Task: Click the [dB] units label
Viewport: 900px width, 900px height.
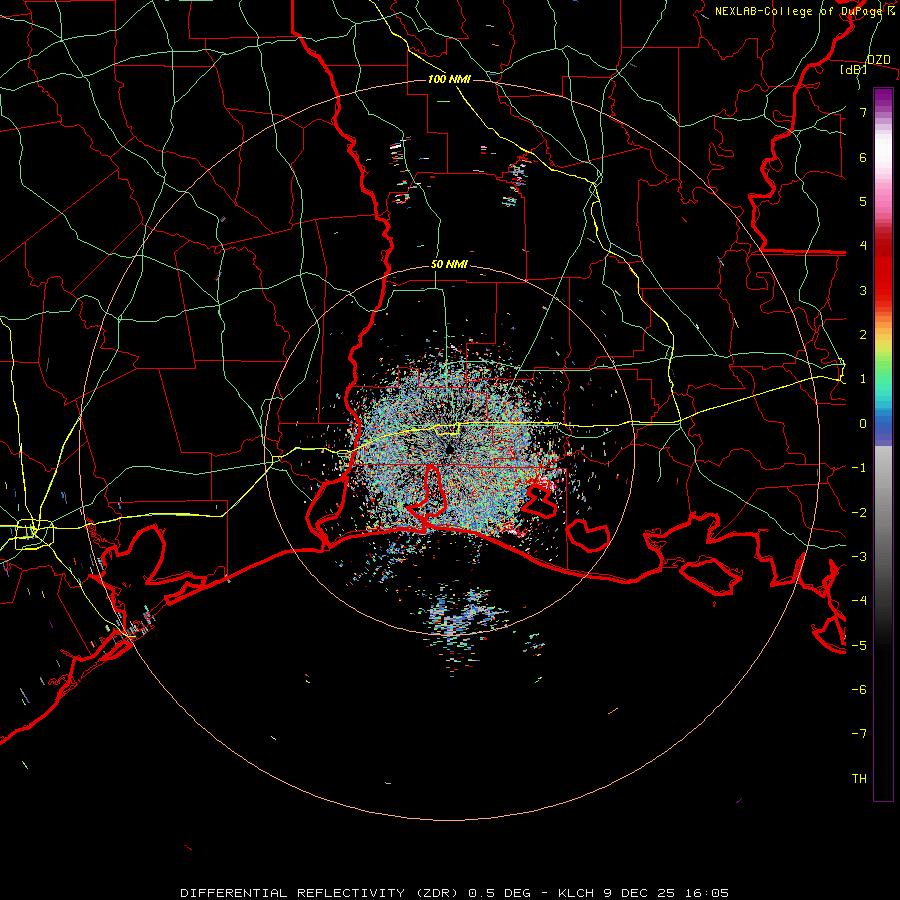Action: [854, 70]
